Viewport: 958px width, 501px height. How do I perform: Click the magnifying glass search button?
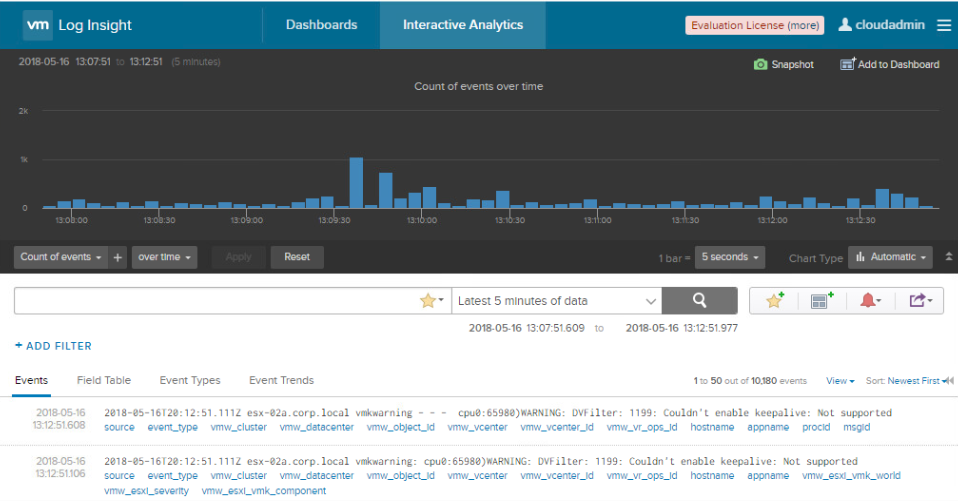pyautogui.click(x=700, y=300)
